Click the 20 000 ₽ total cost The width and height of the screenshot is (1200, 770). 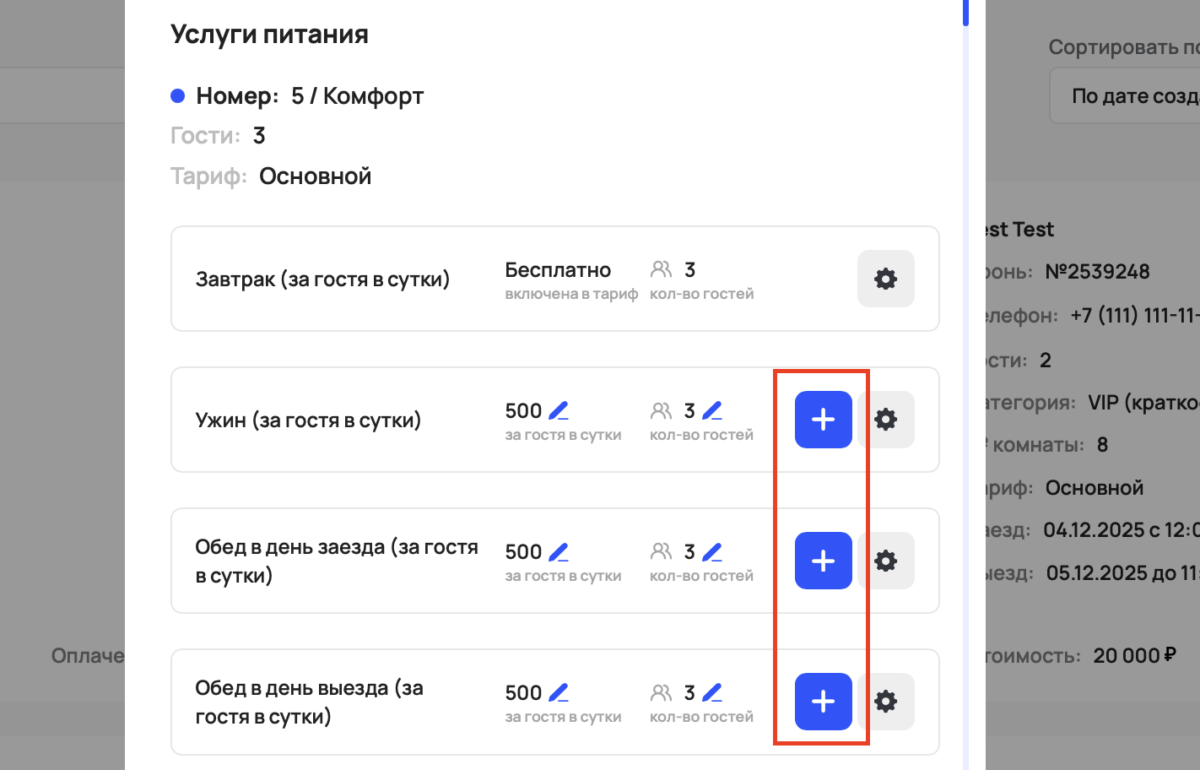point(1133,656)
